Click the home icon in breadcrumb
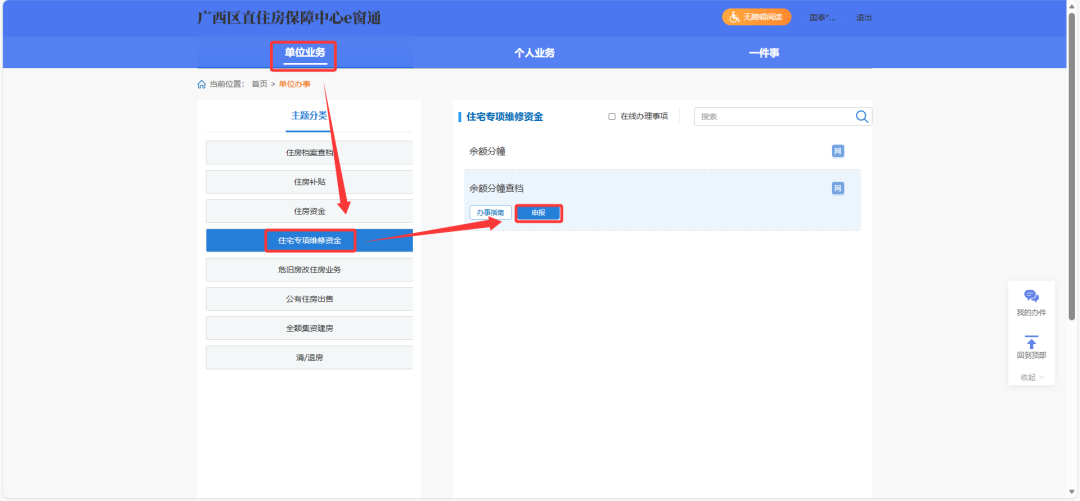Screen dimensions: 1080x501 (202, 84)
